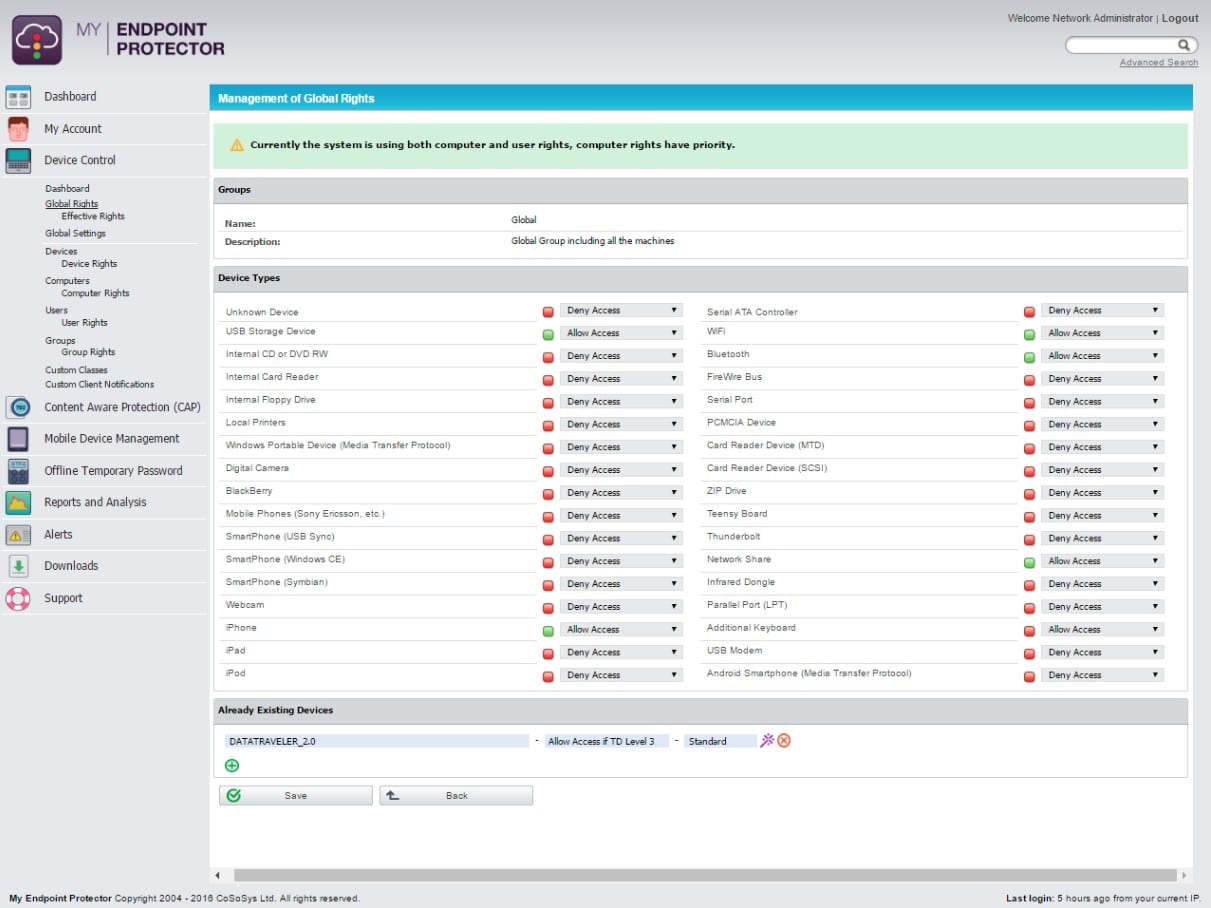Viewport: 1211px width, 908px height.
Task: Remove DATATRAVELER_2.0 with the red X icon
Action: [784, 741]
